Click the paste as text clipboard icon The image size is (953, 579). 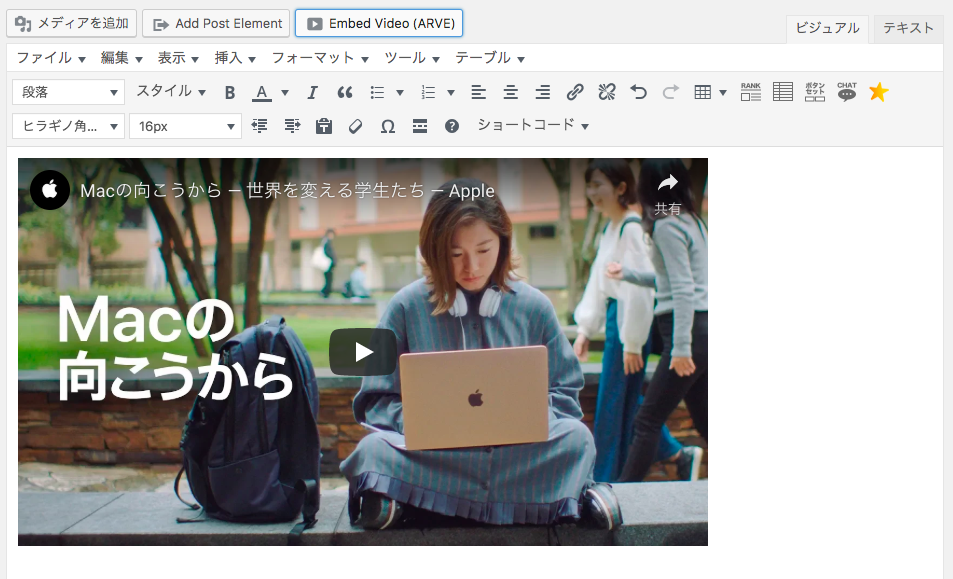(x=324, y=126)
